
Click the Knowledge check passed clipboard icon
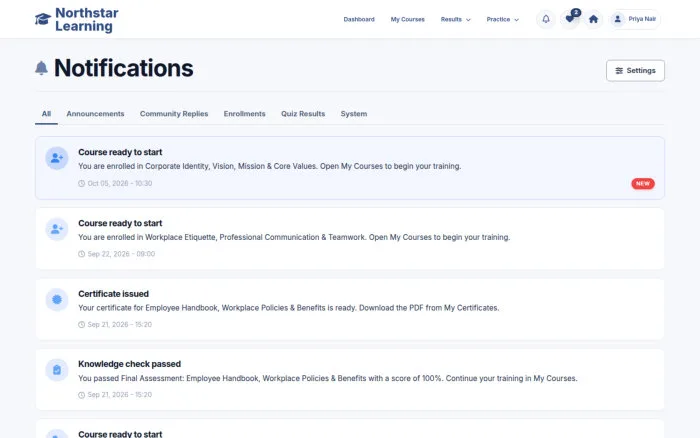click(x=57, y=370)
